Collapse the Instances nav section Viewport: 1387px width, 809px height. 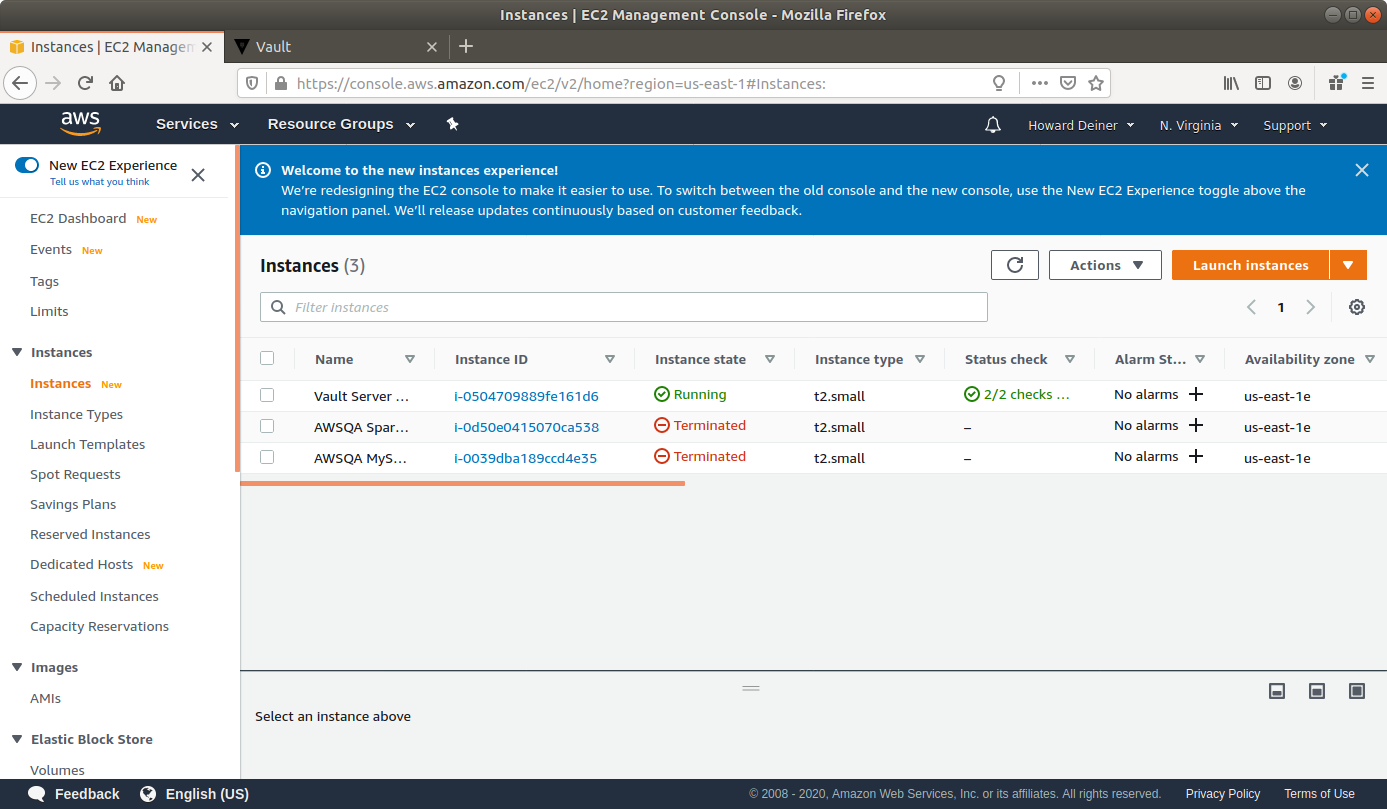point(16,352)
